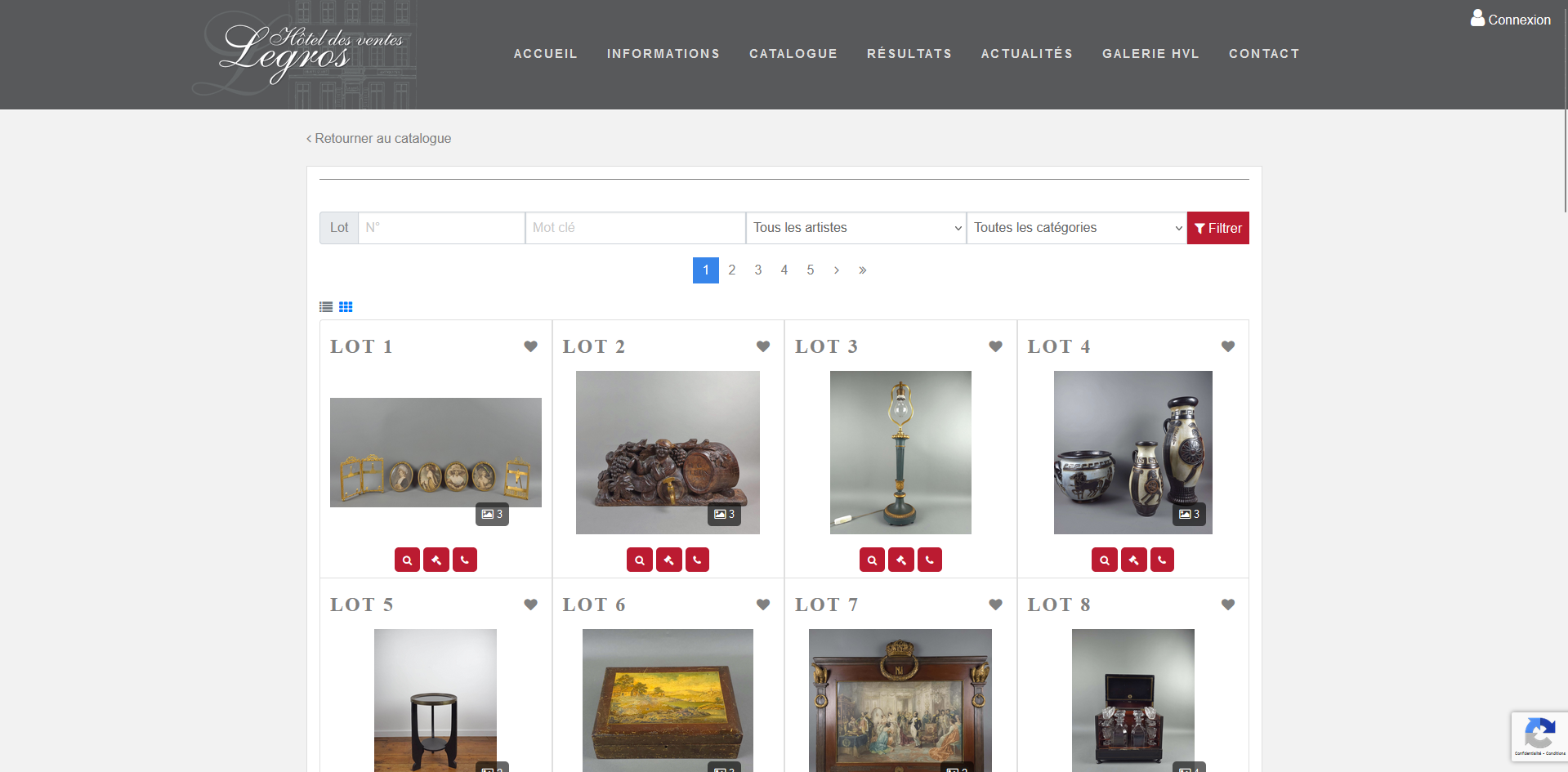
Task: Place absentee bid with Lot 3 gavel icon
Action: coord(901,560)
